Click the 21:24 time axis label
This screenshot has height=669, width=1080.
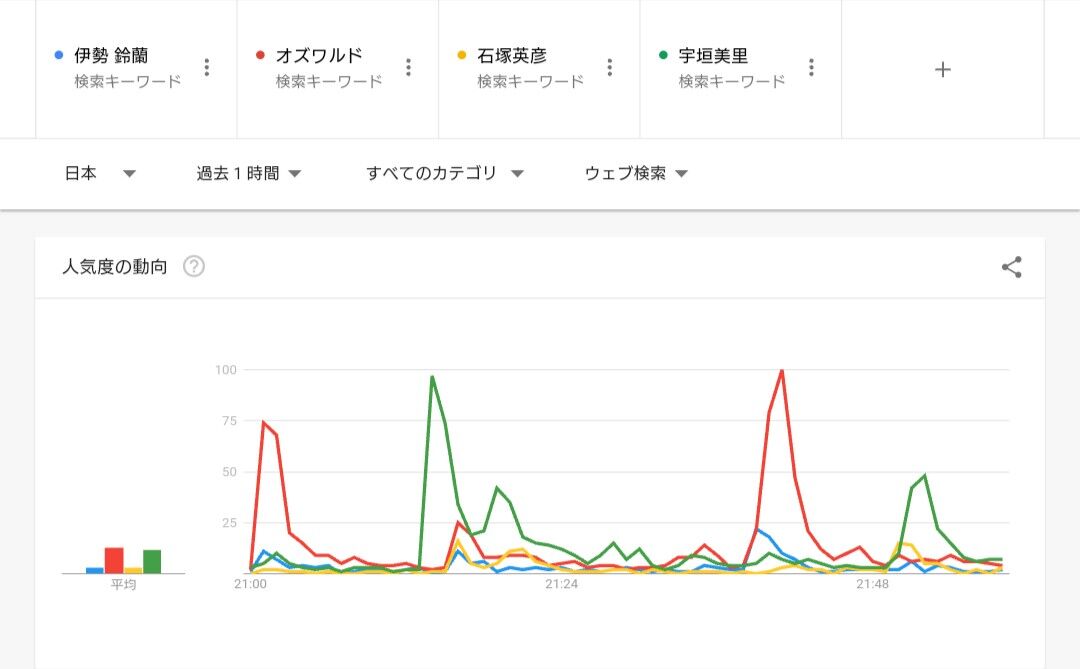pos(562,584)
